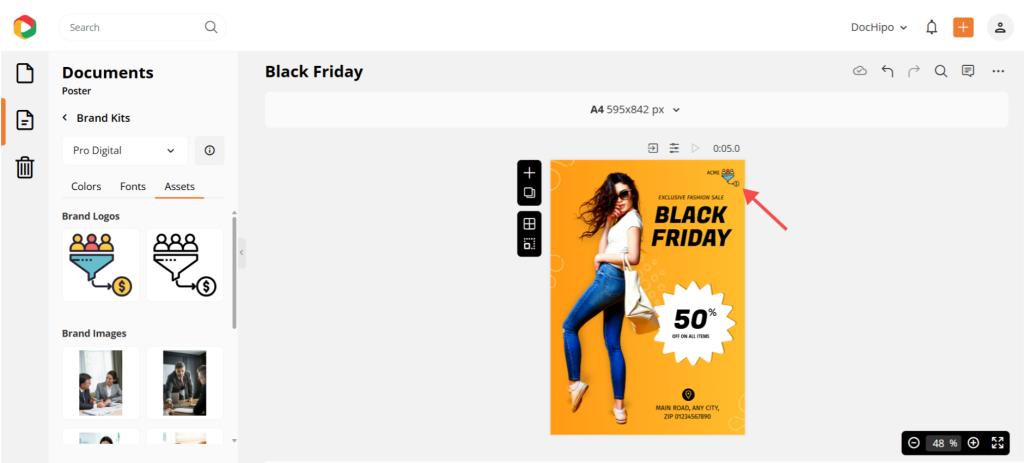1024x463 pixels.
Task: Undo the last action
Action: coord(887,71)
